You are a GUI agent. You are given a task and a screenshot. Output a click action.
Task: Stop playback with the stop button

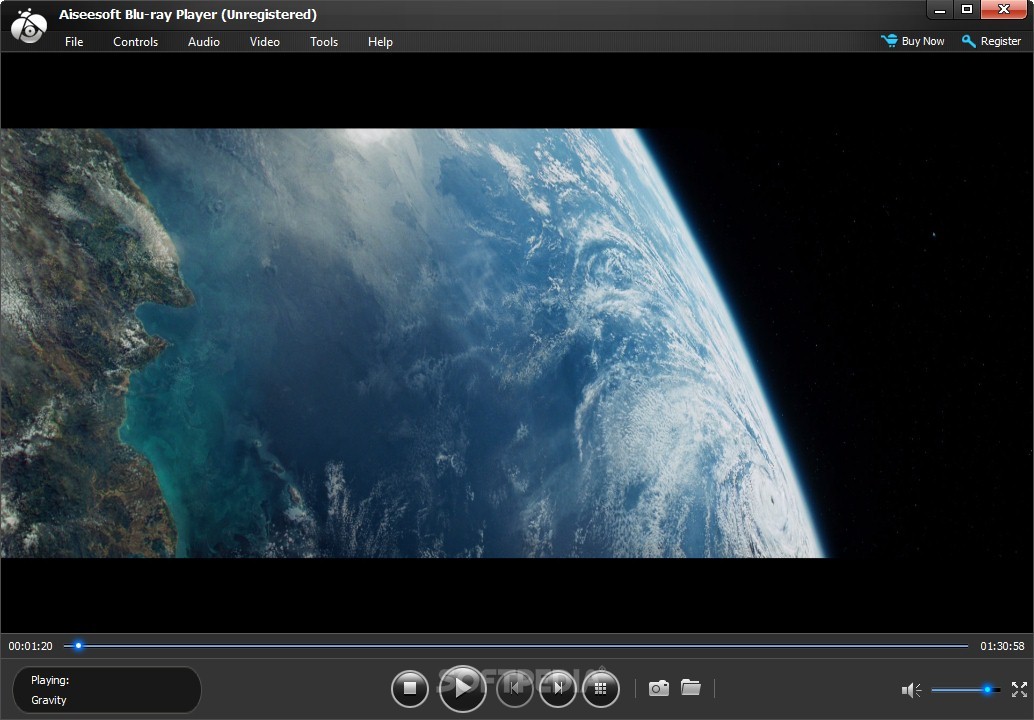pyautogui.click(x=410, y=688)
